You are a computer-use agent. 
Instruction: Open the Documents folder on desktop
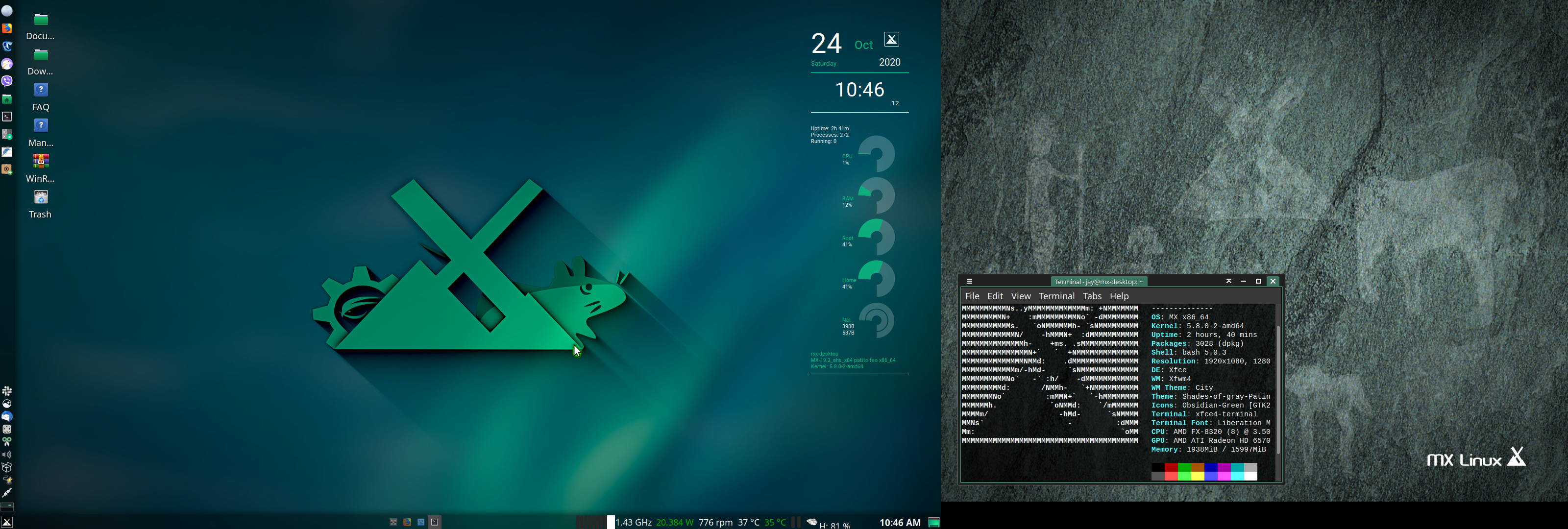click(x=41, y=26)
